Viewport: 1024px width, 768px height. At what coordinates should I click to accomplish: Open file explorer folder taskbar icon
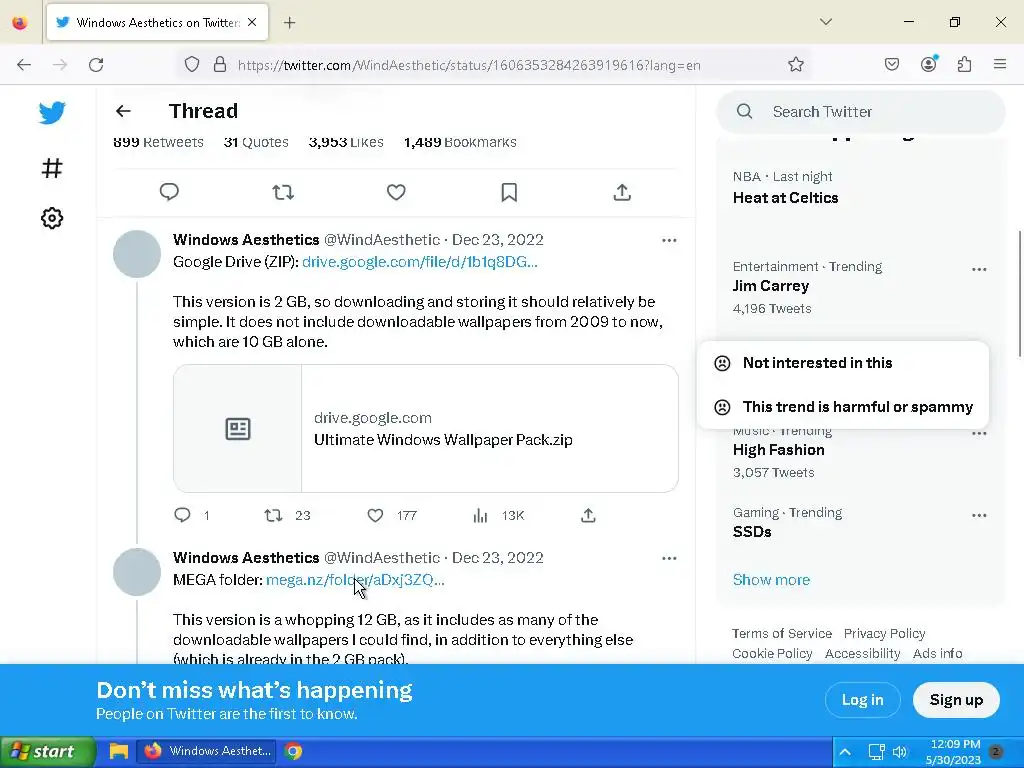point(118,752)
